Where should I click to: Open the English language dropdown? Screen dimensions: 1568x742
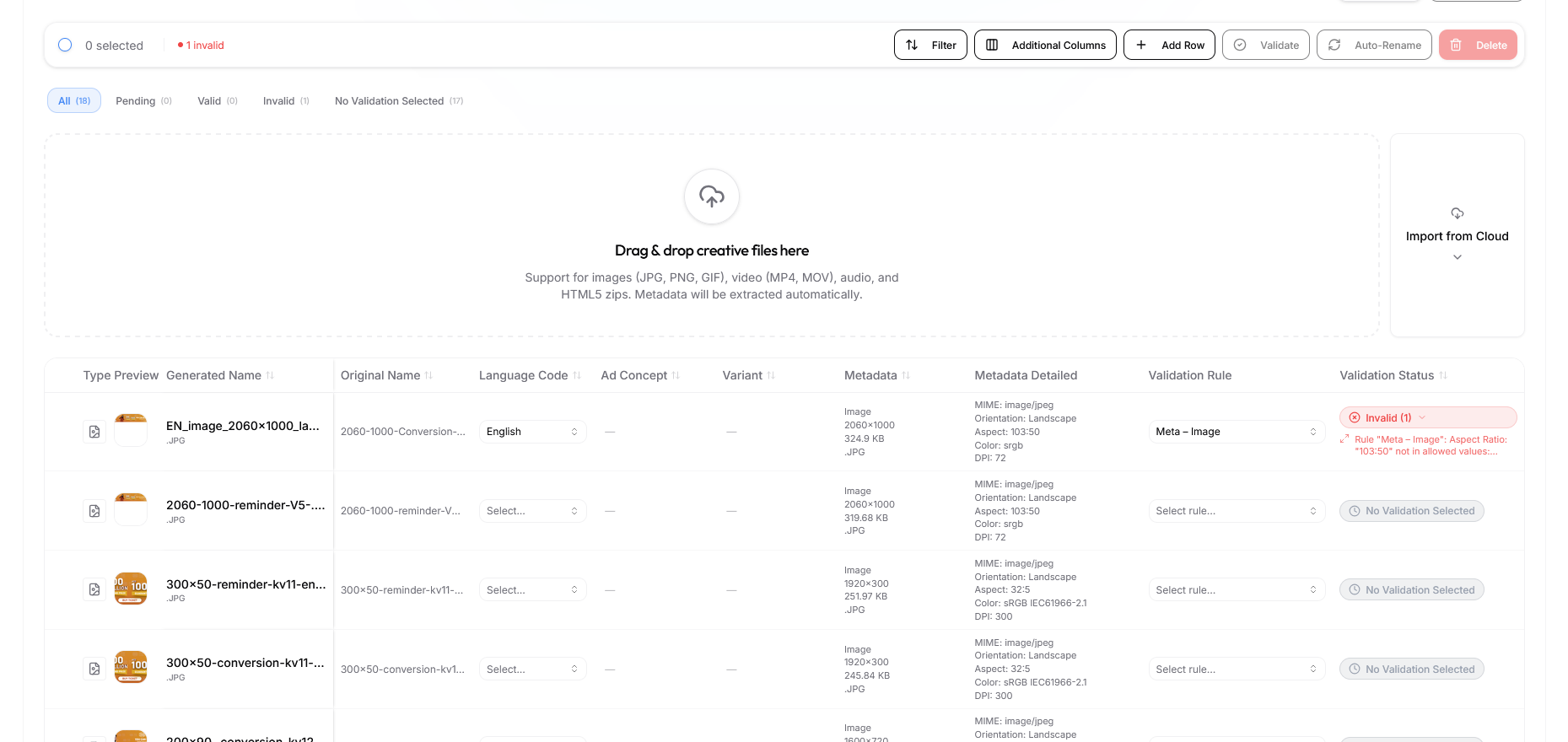point(532,432)
